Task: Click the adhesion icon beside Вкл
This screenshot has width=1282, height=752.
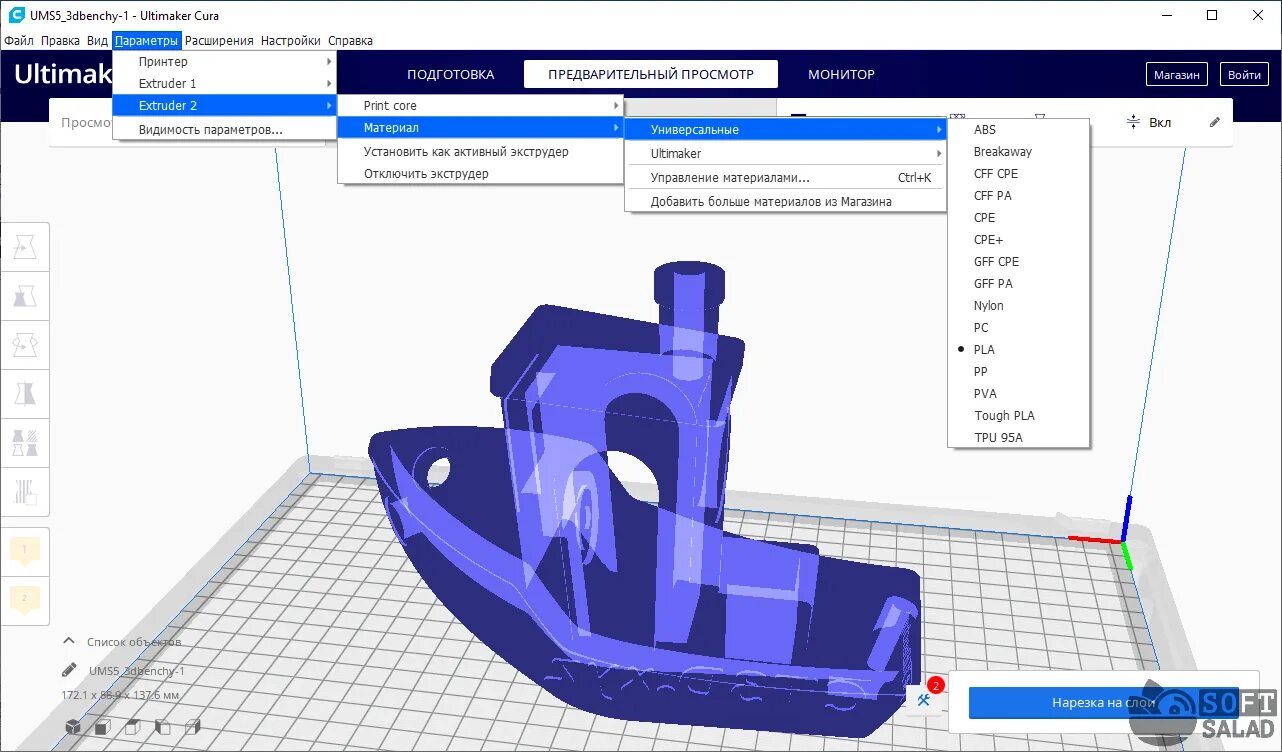Action: coord(1133,122)
